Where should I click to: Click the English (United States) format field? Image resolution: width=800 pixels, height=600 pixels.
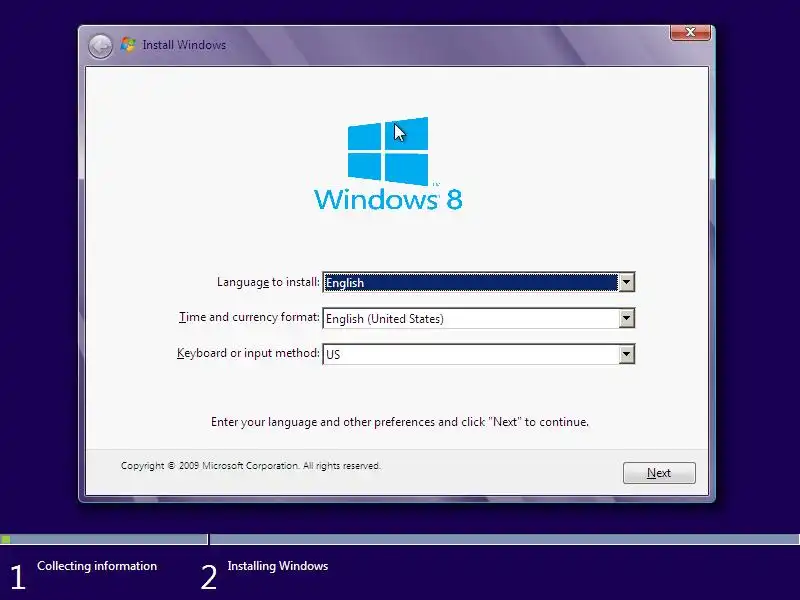479,318
